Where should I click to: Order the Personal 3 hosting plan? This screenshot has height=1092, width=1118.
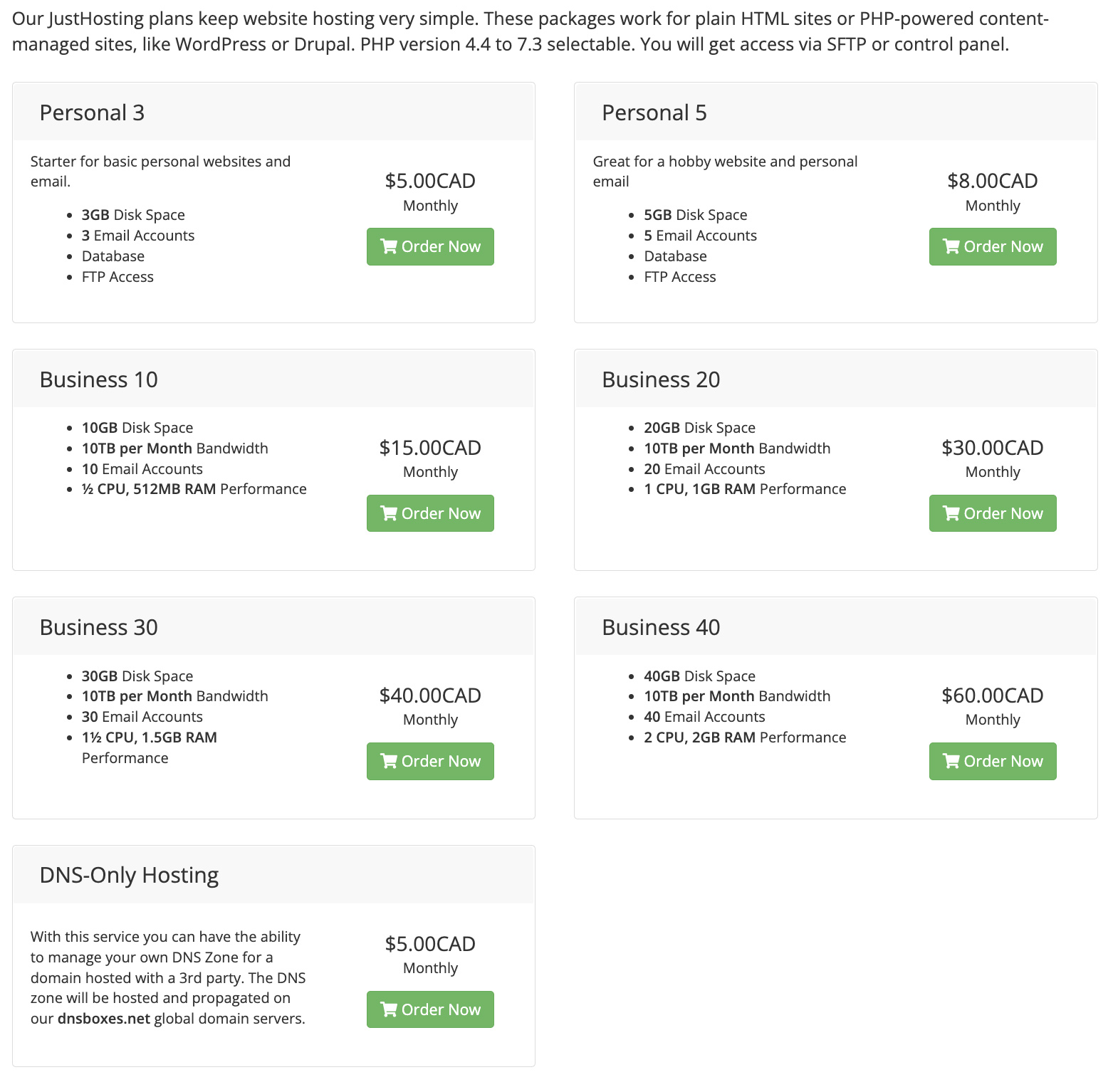point(430,246)
